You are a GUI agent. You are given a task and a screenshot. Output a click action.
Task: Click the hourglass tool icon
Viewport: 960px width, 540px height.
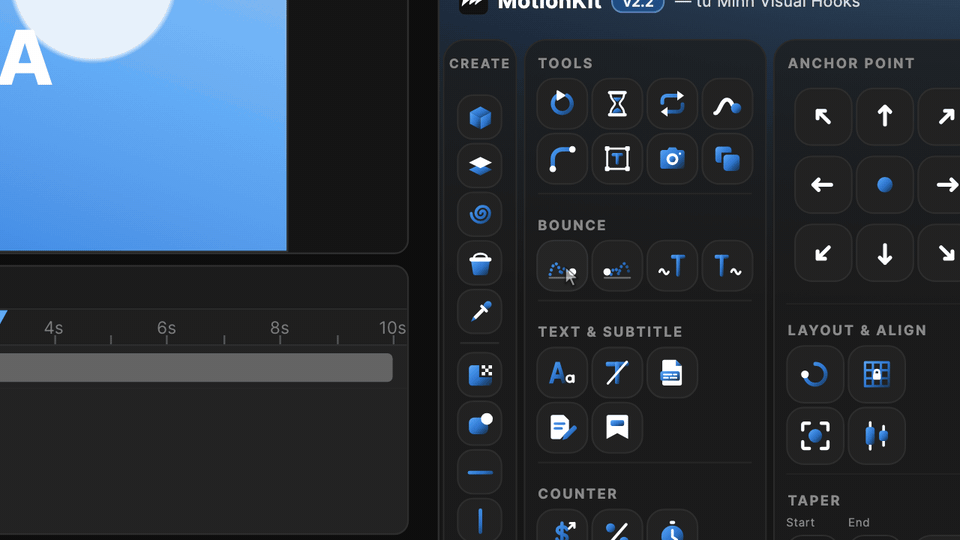pyautogui.click(x=617, y=103)
